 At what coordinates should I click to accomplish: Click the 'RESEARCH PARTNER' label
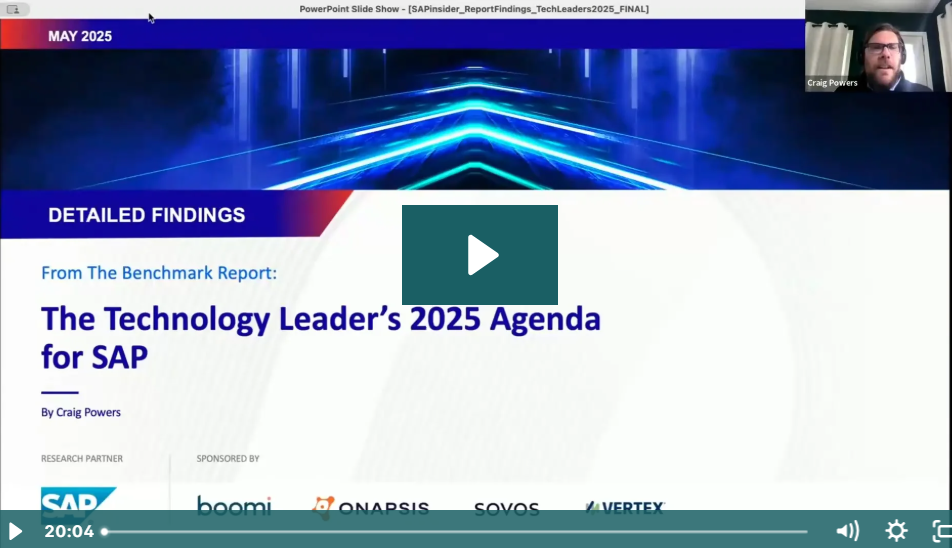coord(82,459)
